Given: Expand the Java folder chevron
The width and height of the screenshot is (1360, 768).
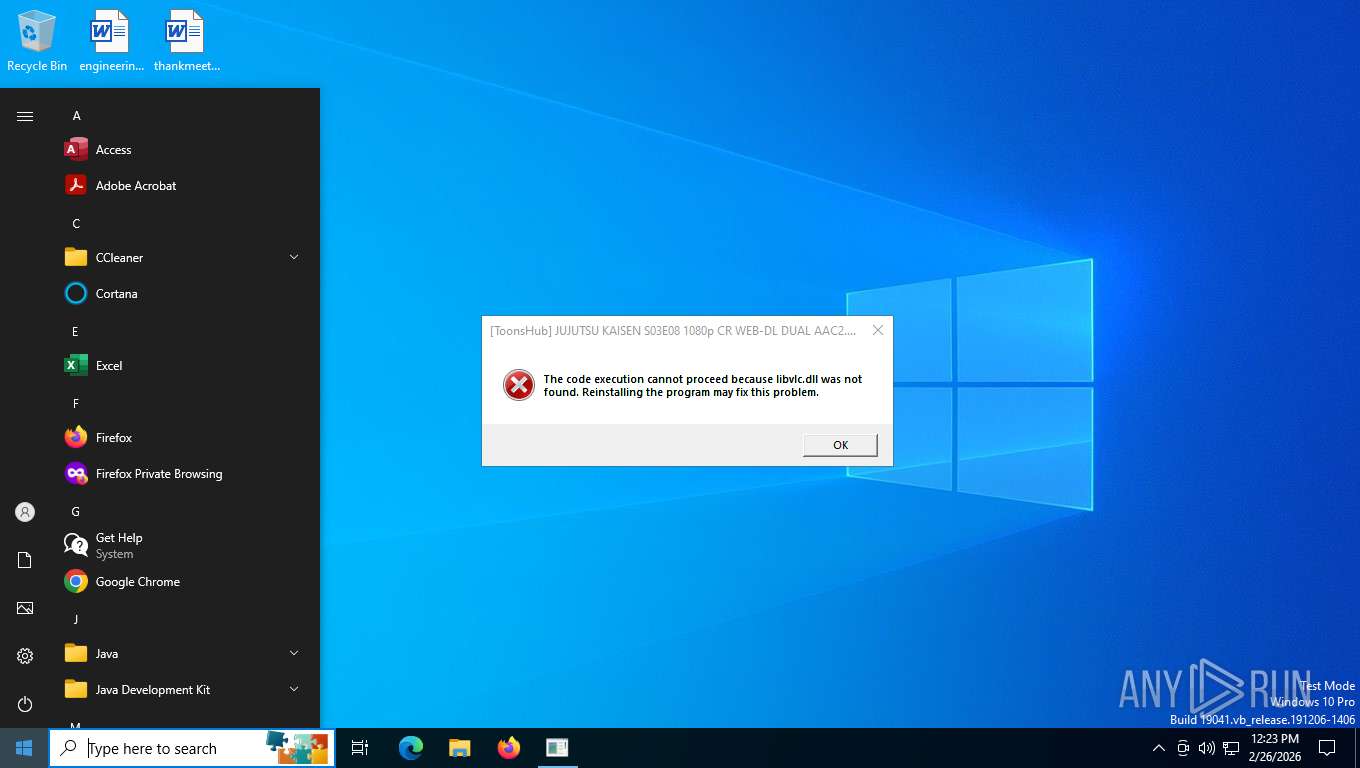Looking at the screenshot, I should click(x=294, y=654).
